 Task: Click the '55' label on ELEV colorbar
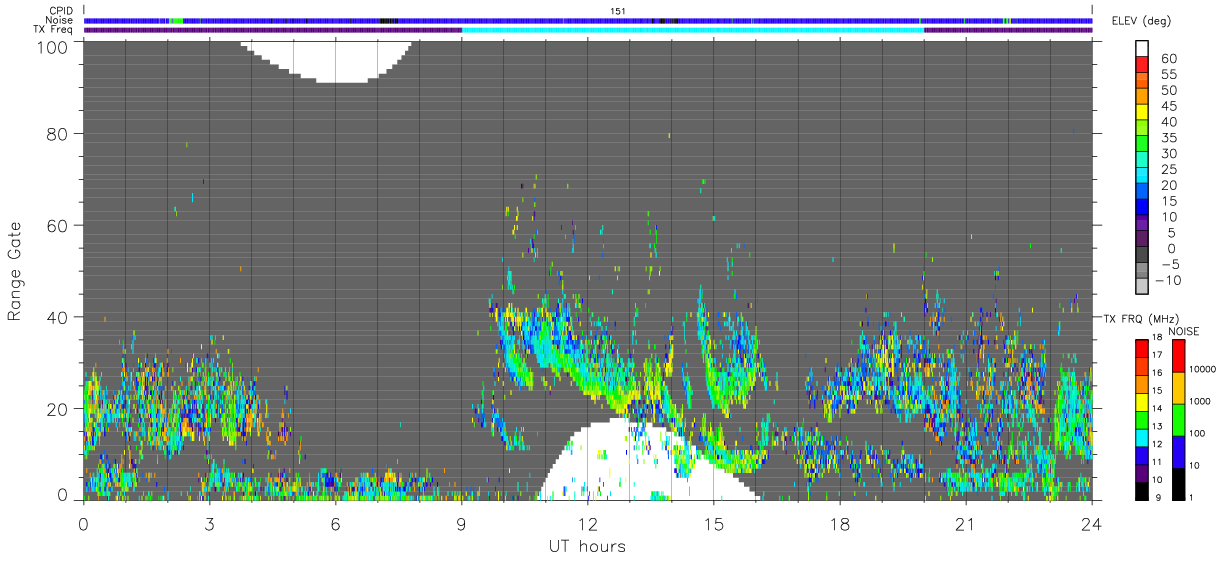click(x=1168, y=75)
